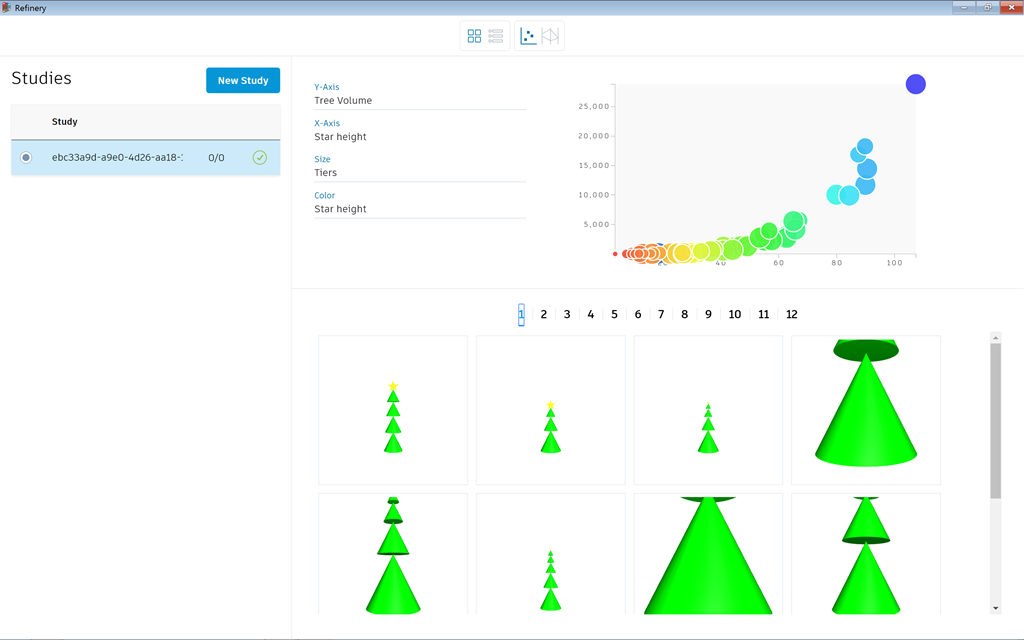This screenshot has width=1024, height=640.
Task: Go to results page 2
Action: [x=544, y=314]
